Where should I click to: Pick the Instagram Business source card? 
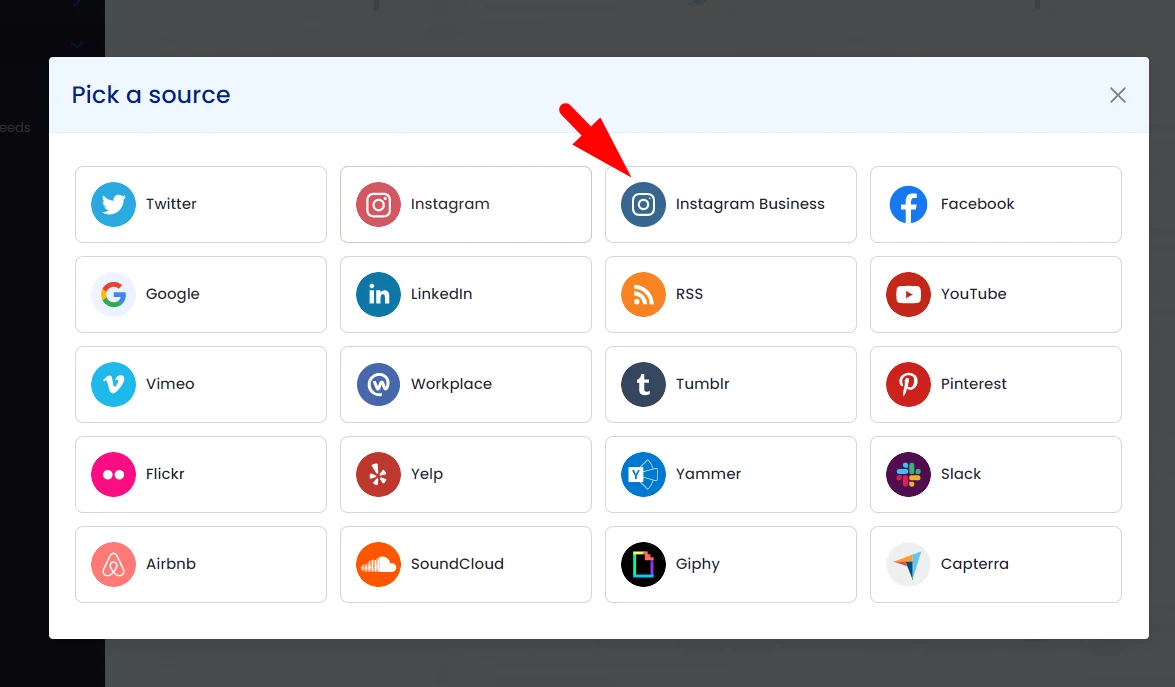731,205
